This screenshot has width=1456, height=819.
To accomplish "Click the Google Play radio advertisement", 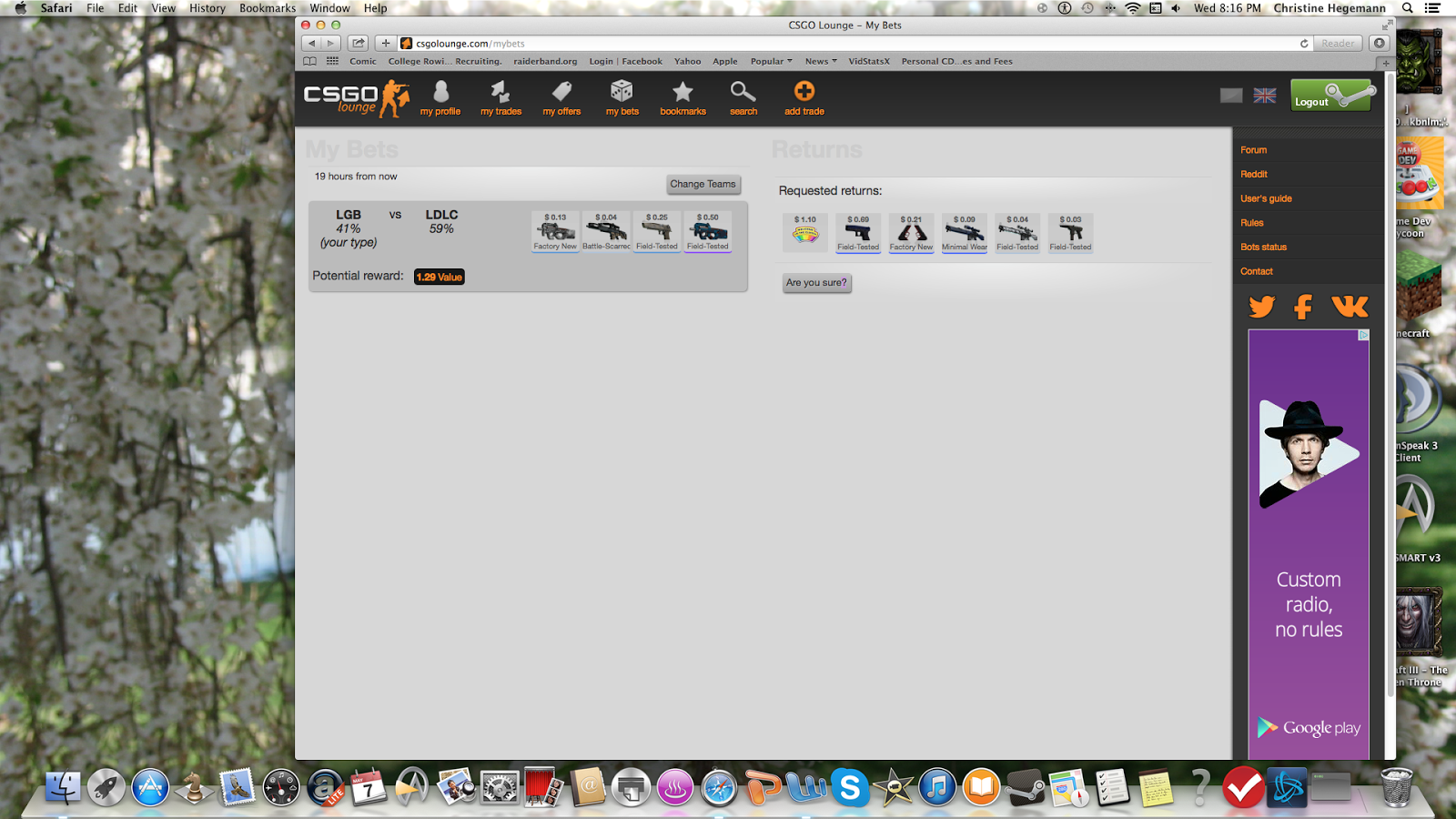I will (1309, 544).
